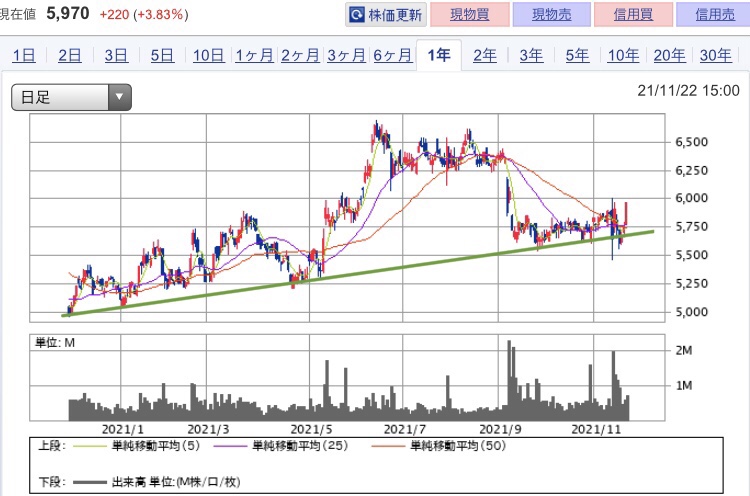The image size is (750, 496).
Task: Switch chart range to 3日
Action: (116, 56)
